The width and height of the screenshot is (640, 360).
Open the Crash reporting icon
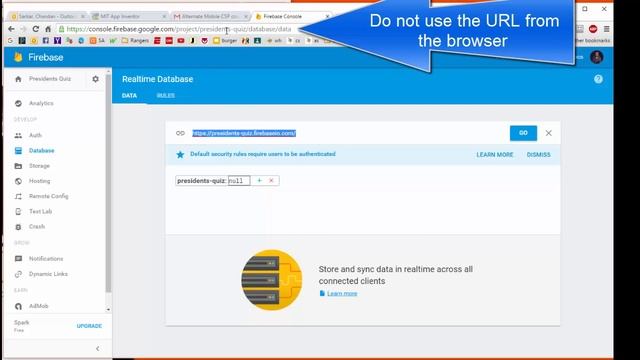click(18, 227)
